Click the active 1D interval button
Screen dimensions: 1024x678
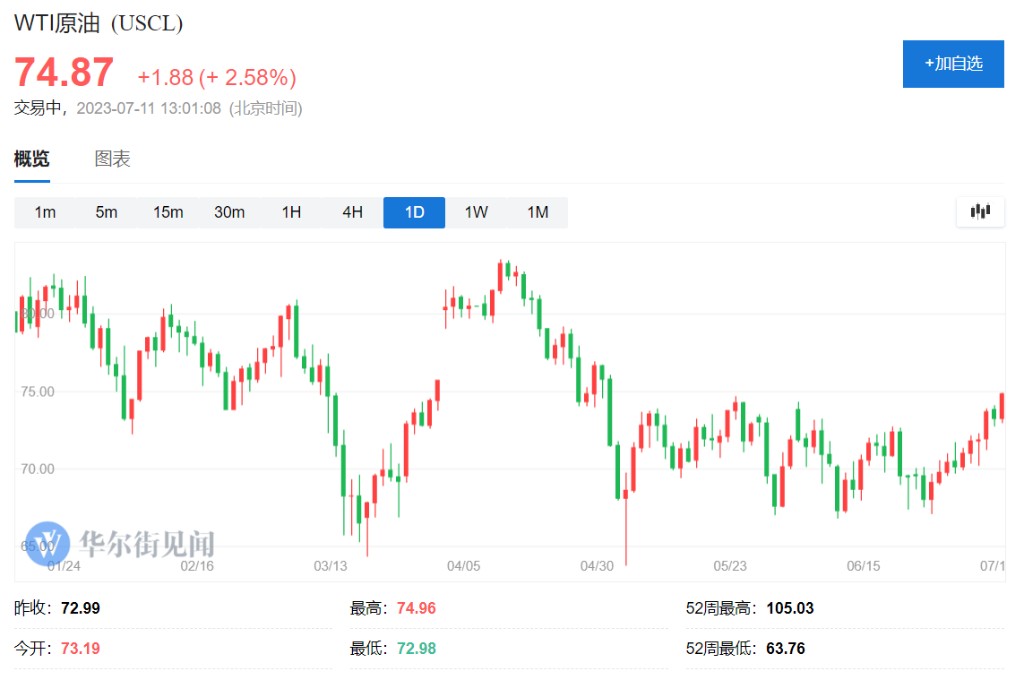click(414, 212)
